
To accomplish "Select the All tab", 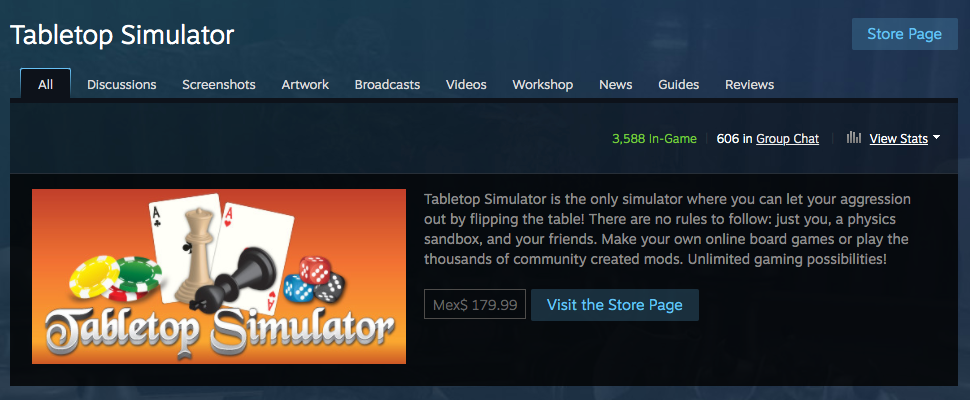I will 45,84.
